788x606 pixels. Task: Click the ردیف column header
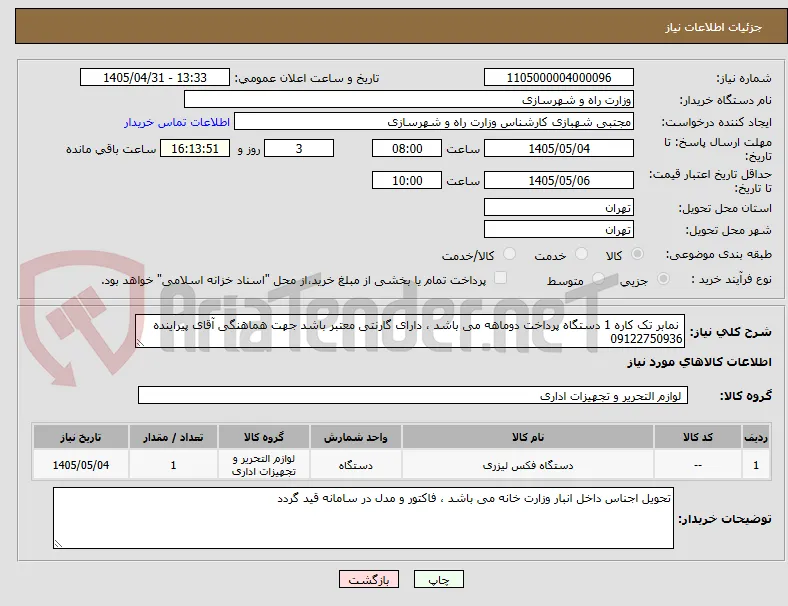pos(756,437)
